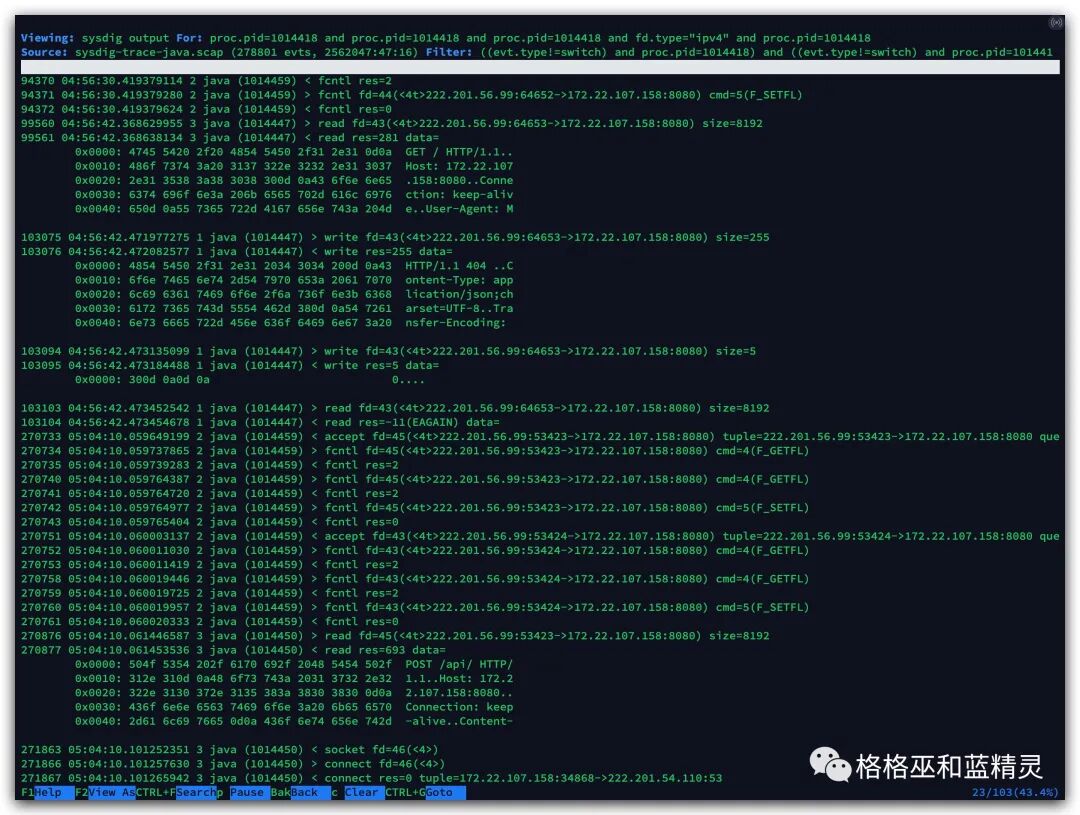Select the highlighted white row below Source

coord(540,67)
